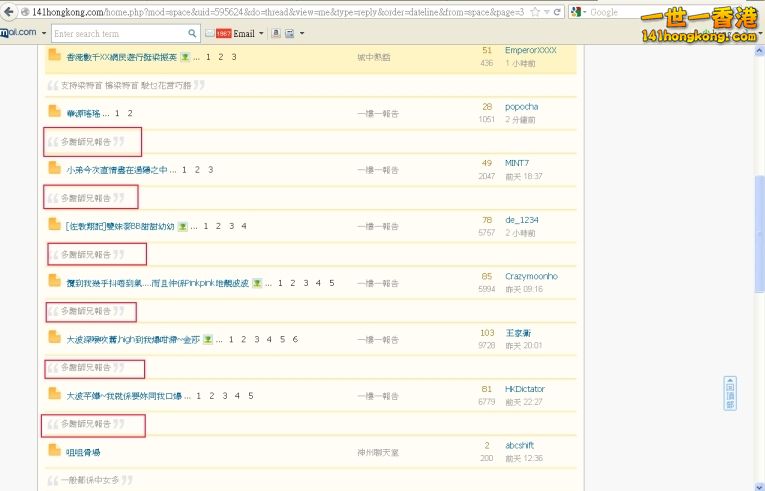765x491 pixels.
Task: Click image attachment icon on Crazymoonho's thread
Action: (x=257, y=283)
